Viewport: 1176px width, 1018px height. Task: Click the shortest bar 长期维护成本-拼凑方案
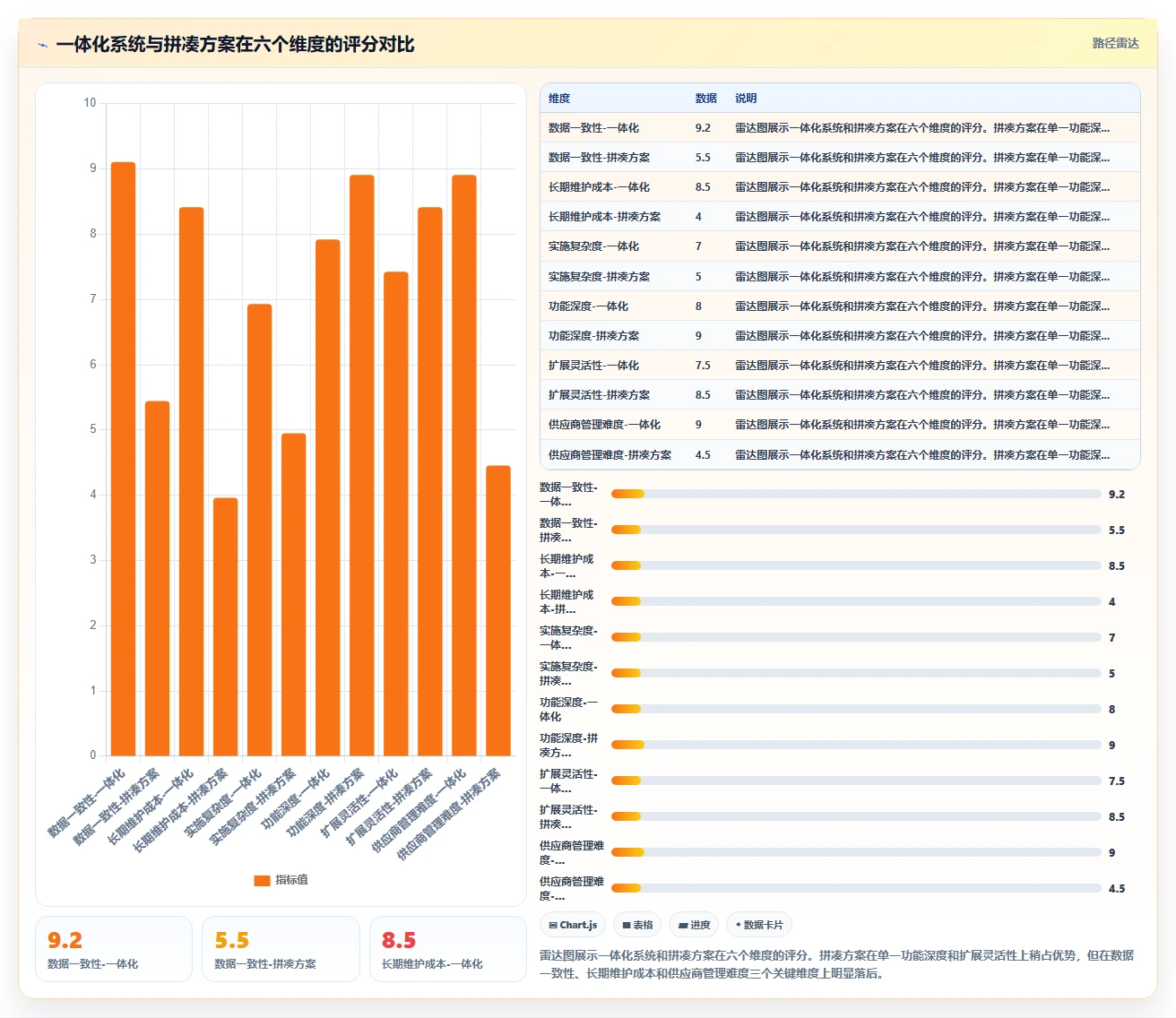[225, 626]
